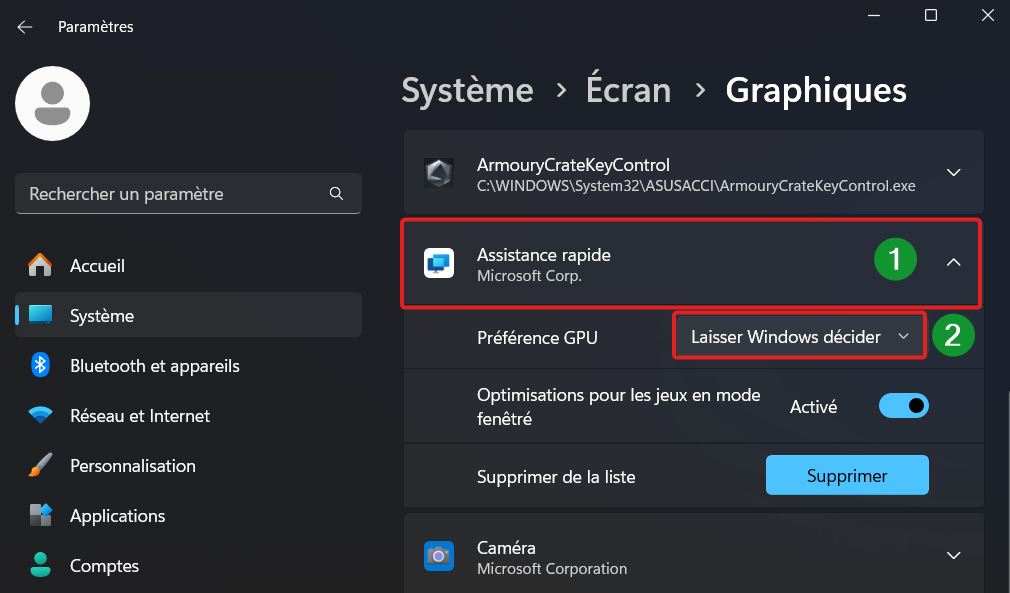Click the Accueil home icon

tap(40, 265)
